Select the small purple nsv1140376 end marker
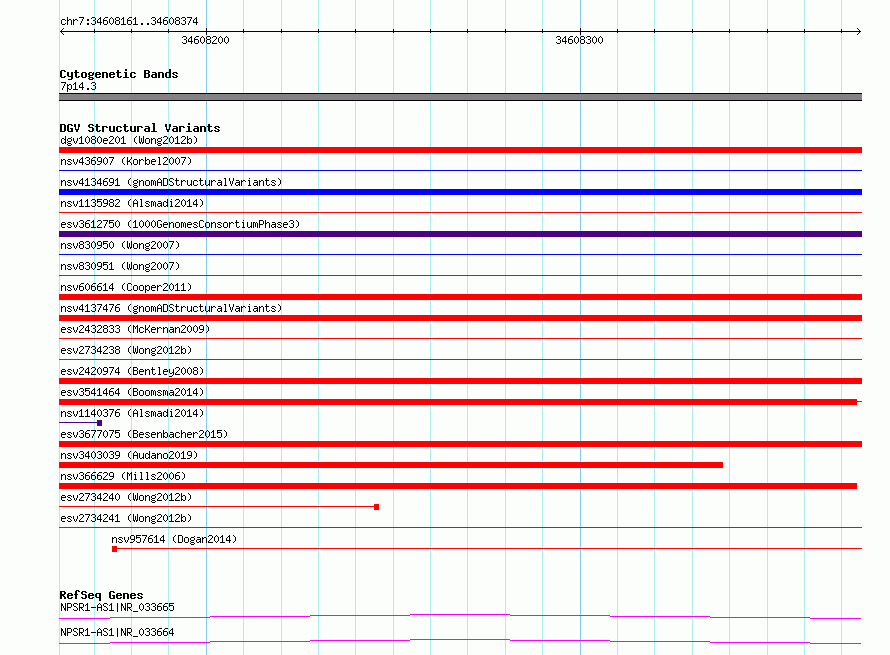Screen dimensions: 890x655 click(99, 423)
